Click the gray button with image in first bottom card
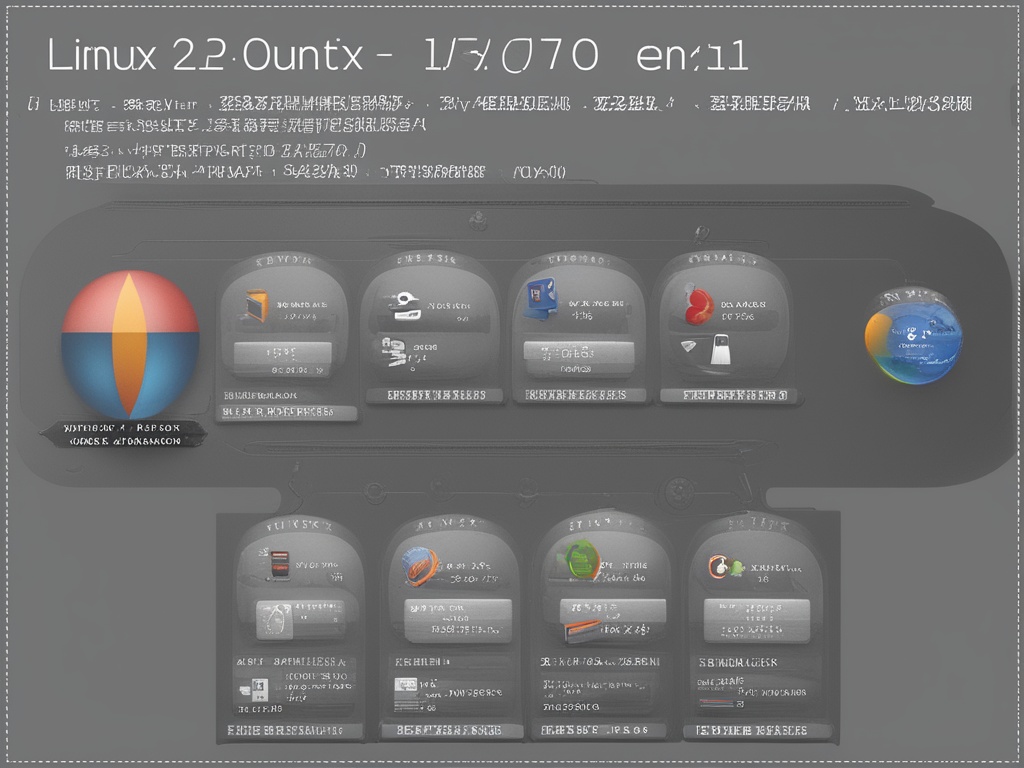The width and height of the screenshot is (1024, 768). coord(298,619)
